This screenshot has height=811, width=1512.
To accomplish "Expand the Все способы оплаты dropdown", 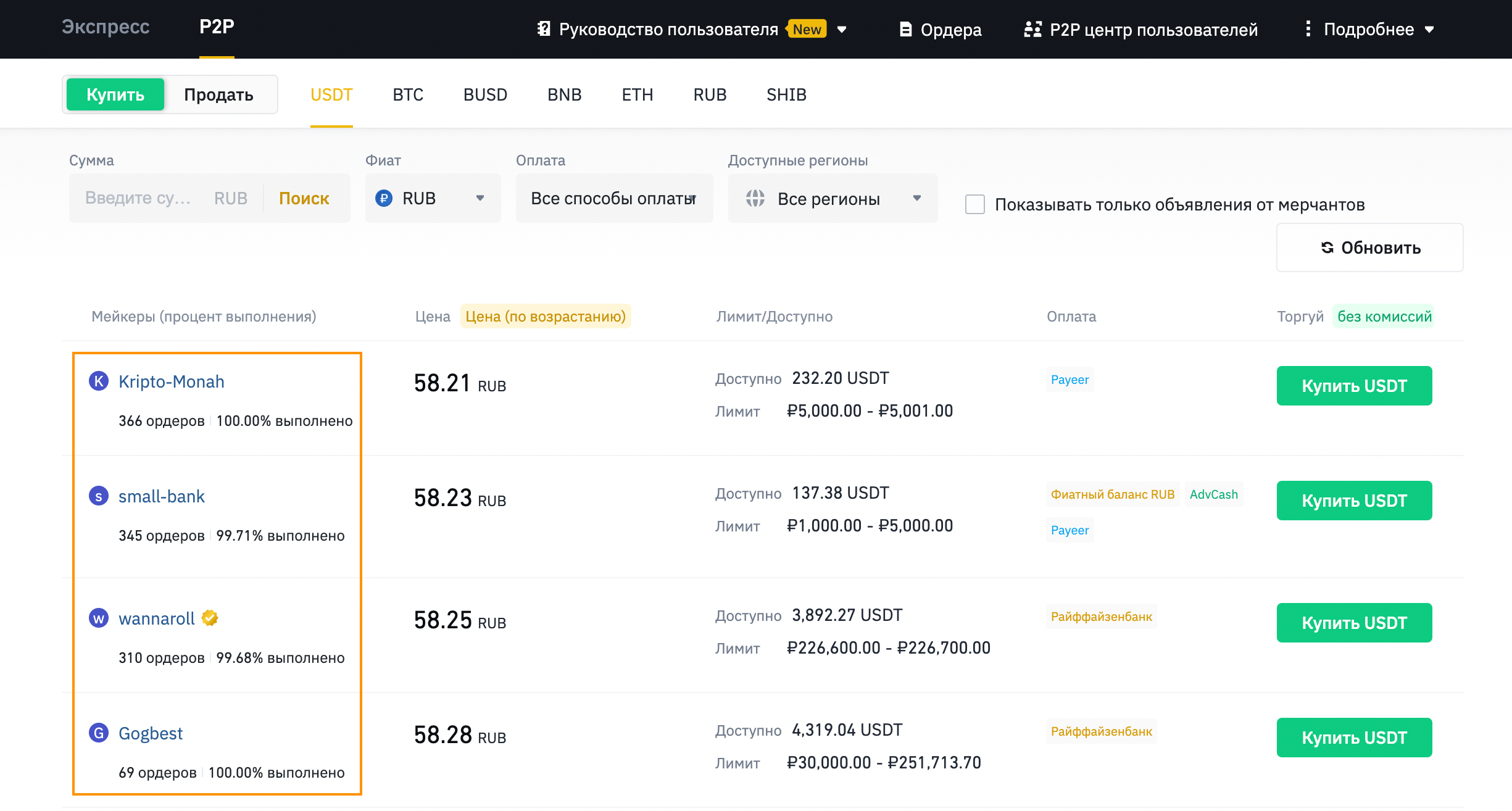I will (x=613, y=198).
